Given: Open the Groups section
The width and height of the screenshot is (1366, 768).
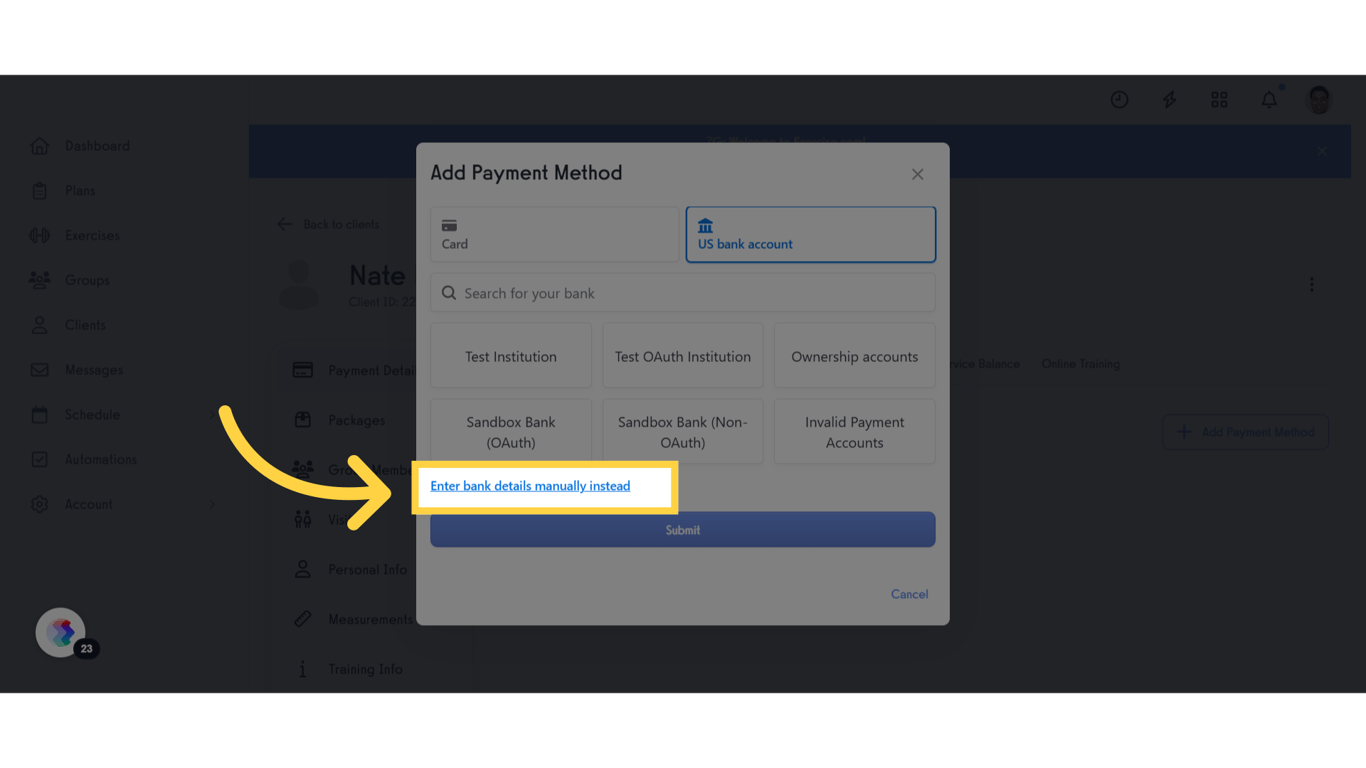Looking at the screenshot, I should tap(88, 280).
